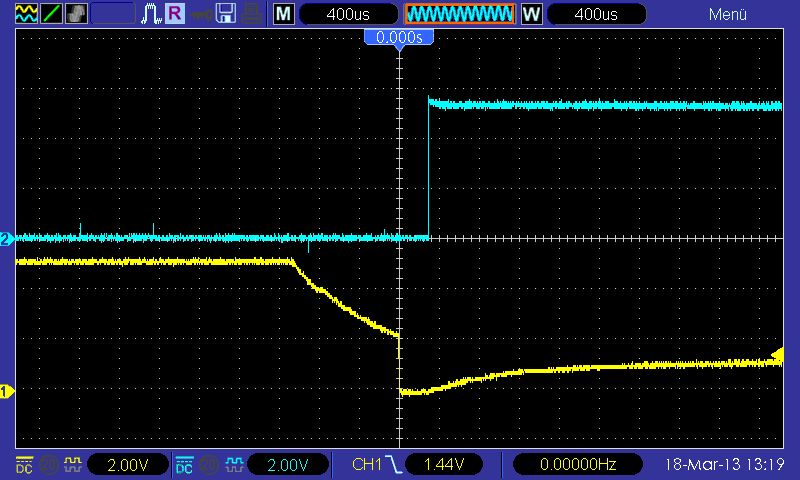
Task: Open the Menü menu
Action: point(728,14)
